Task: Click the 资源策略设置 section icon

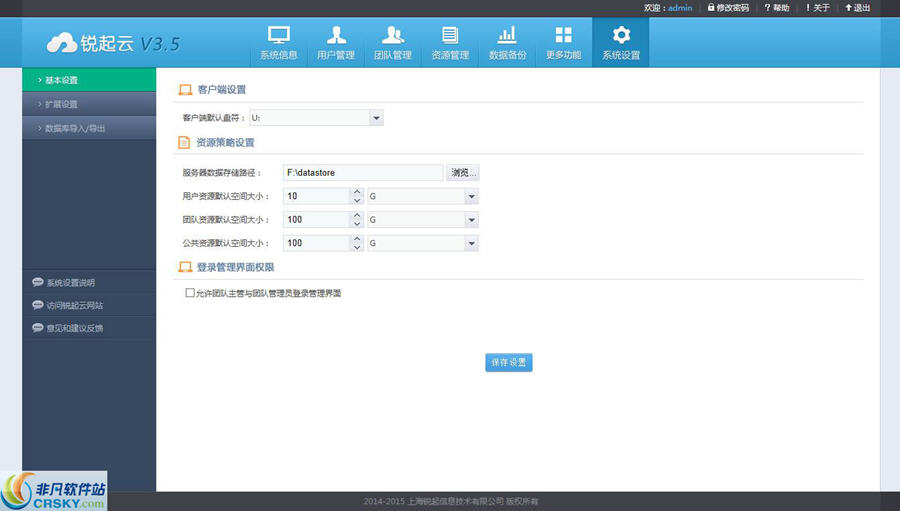Action: [x=184, y=142]
